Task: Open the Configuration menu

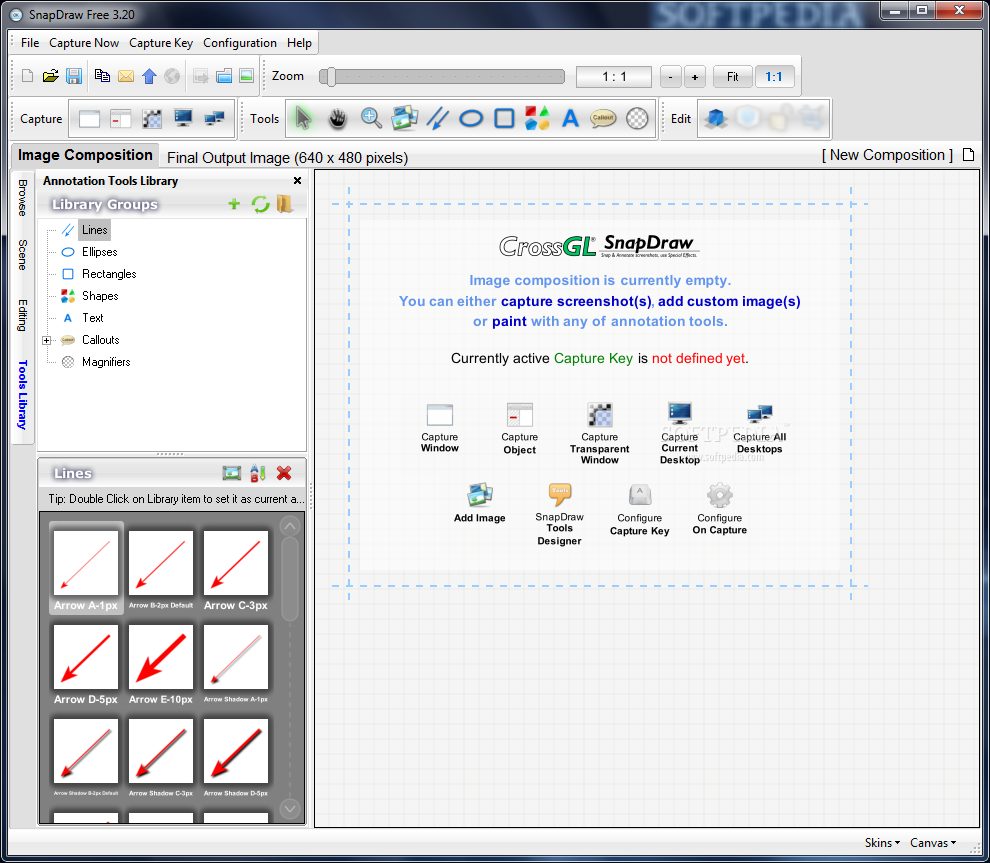Action: coord(240,43)
